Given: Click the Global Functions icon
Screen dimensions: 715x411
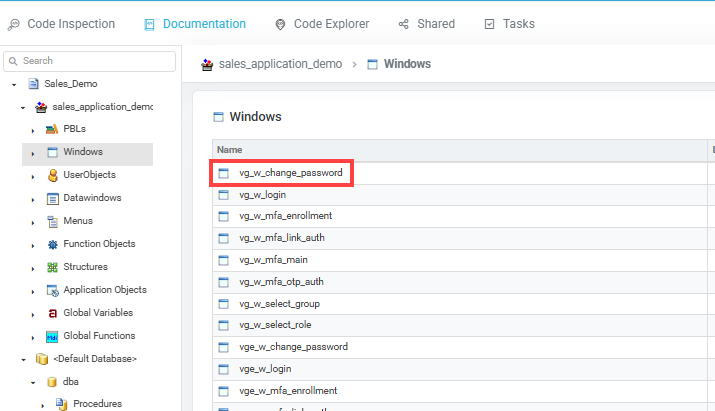Looking at the screenshot, I should tap(52, 337).
